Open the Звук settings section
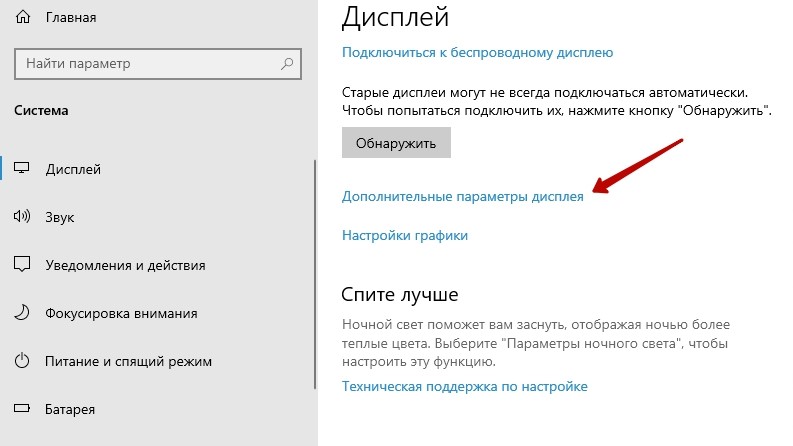This screenshot has height=446, width=793. [60, 217]
